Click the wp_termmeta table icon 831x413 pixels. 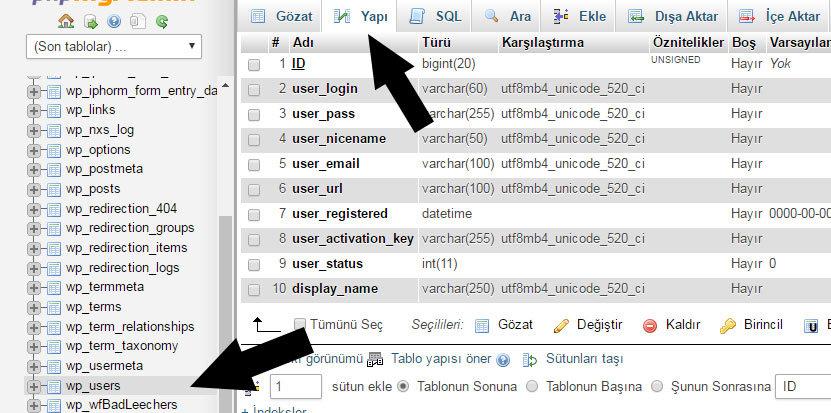pos(54,287)
